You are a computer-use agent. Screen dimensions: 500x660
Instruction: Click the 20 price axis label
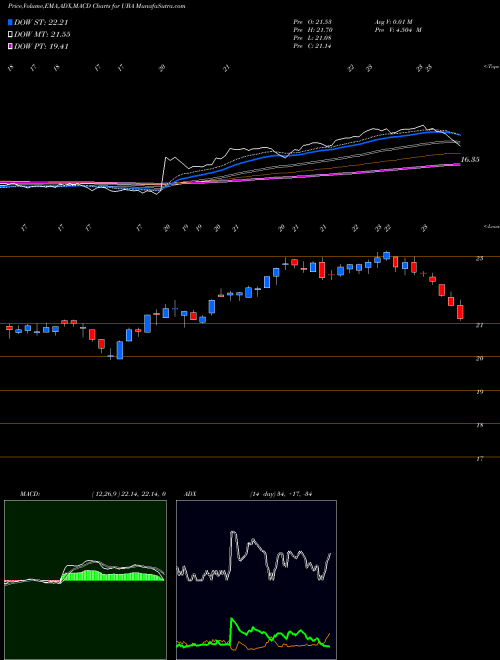point(479,359)
